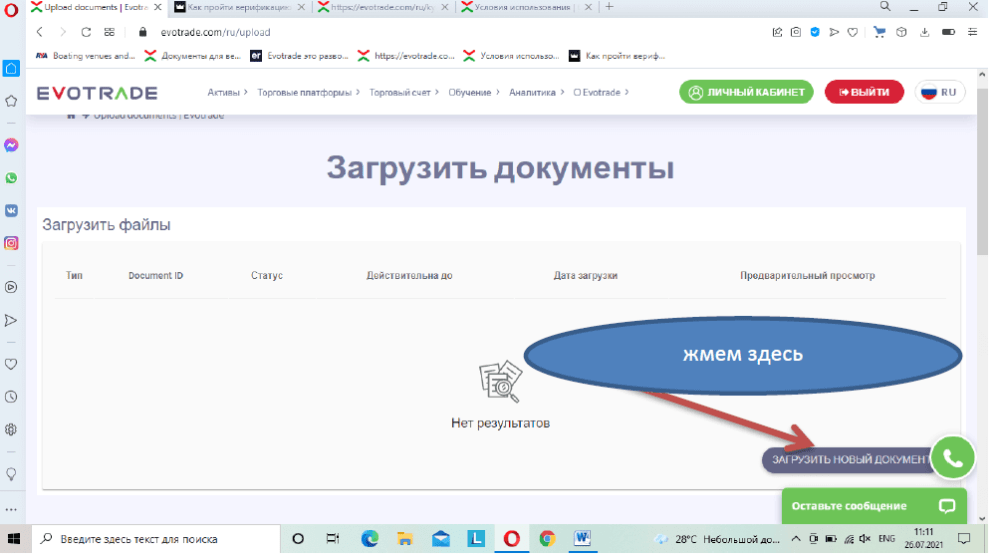Expand the Активы menu
Viewport: 1000px width, 560px height.
(x=227, y=93)
